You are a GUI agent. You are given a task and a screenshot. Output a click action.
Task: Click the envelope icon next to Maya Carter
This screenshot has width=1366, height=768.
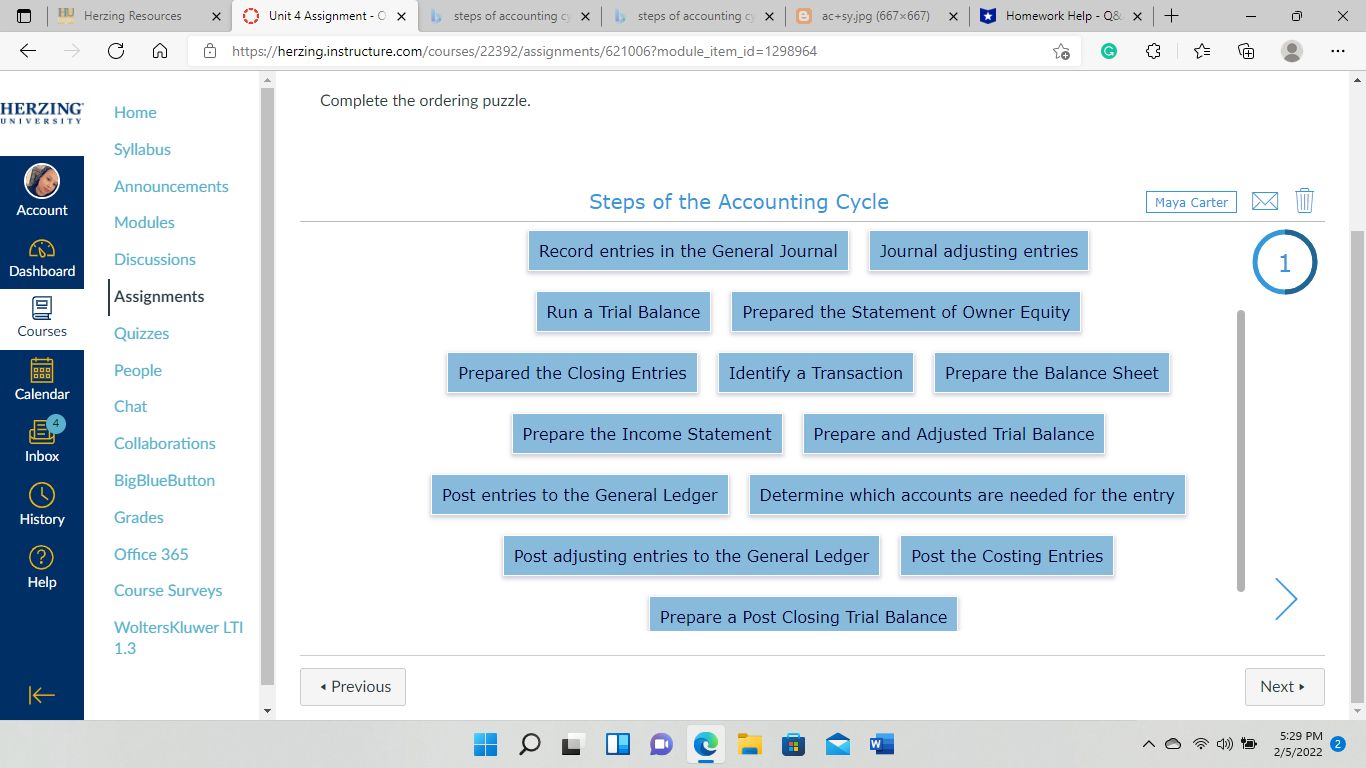point(1264,200)
